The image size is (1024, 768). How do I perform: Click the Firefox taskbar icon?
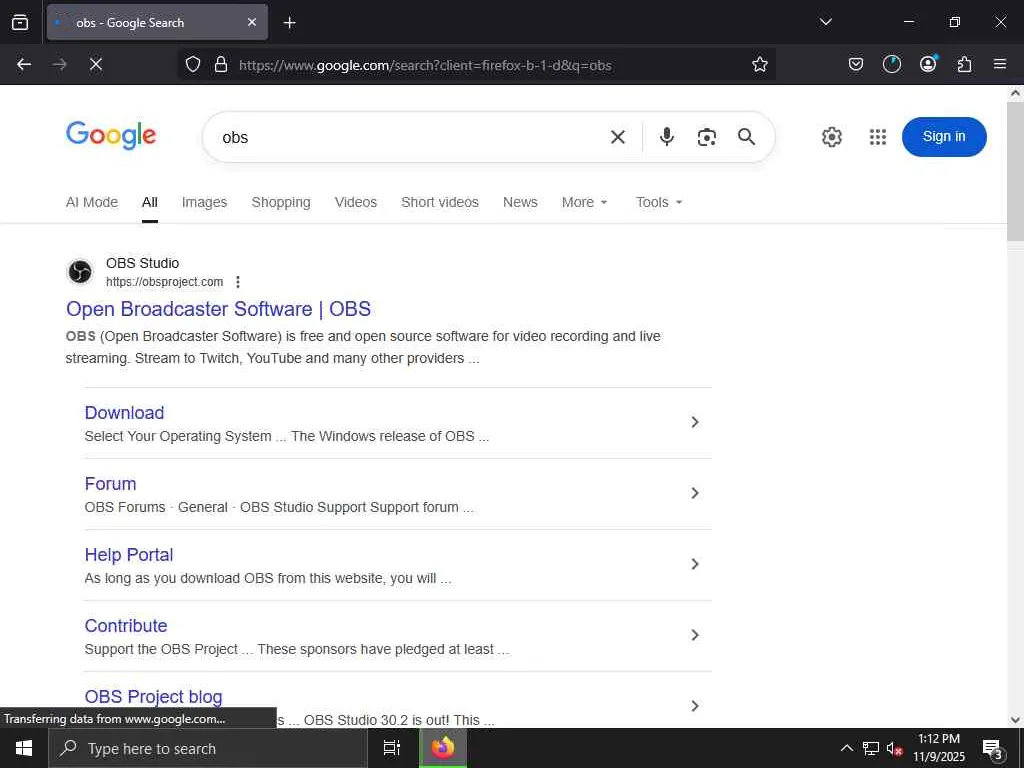443,748
